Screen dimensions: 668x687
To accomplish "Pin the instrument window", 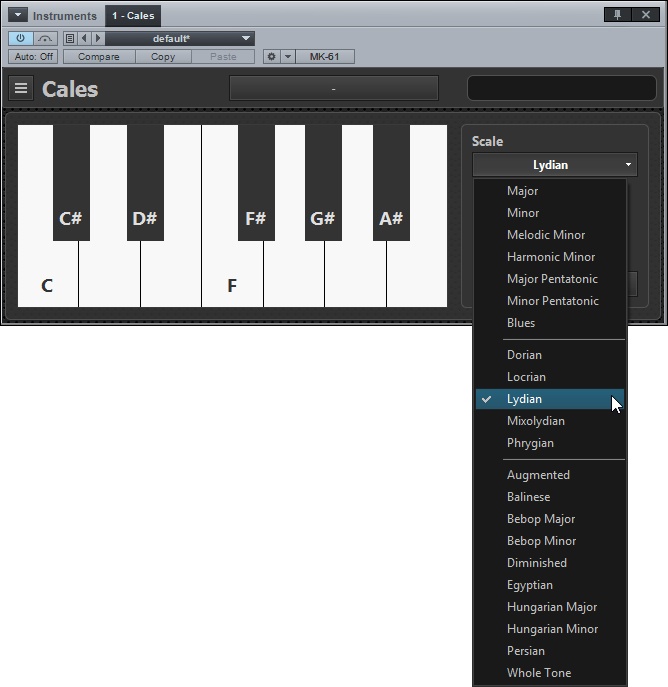I will point(618,15).
